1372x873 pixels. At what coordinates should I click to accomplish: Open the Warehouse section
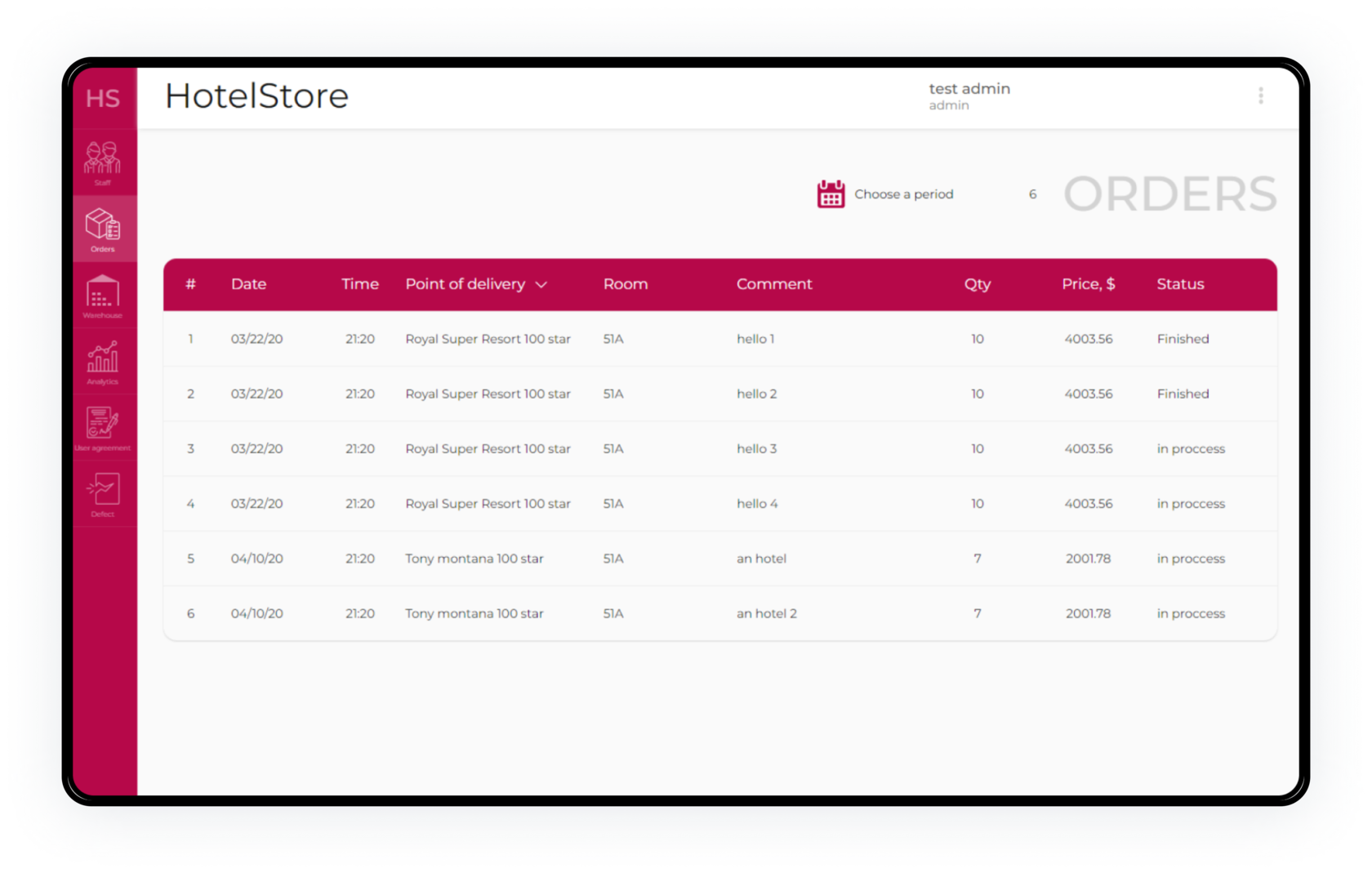click(103, 296)
